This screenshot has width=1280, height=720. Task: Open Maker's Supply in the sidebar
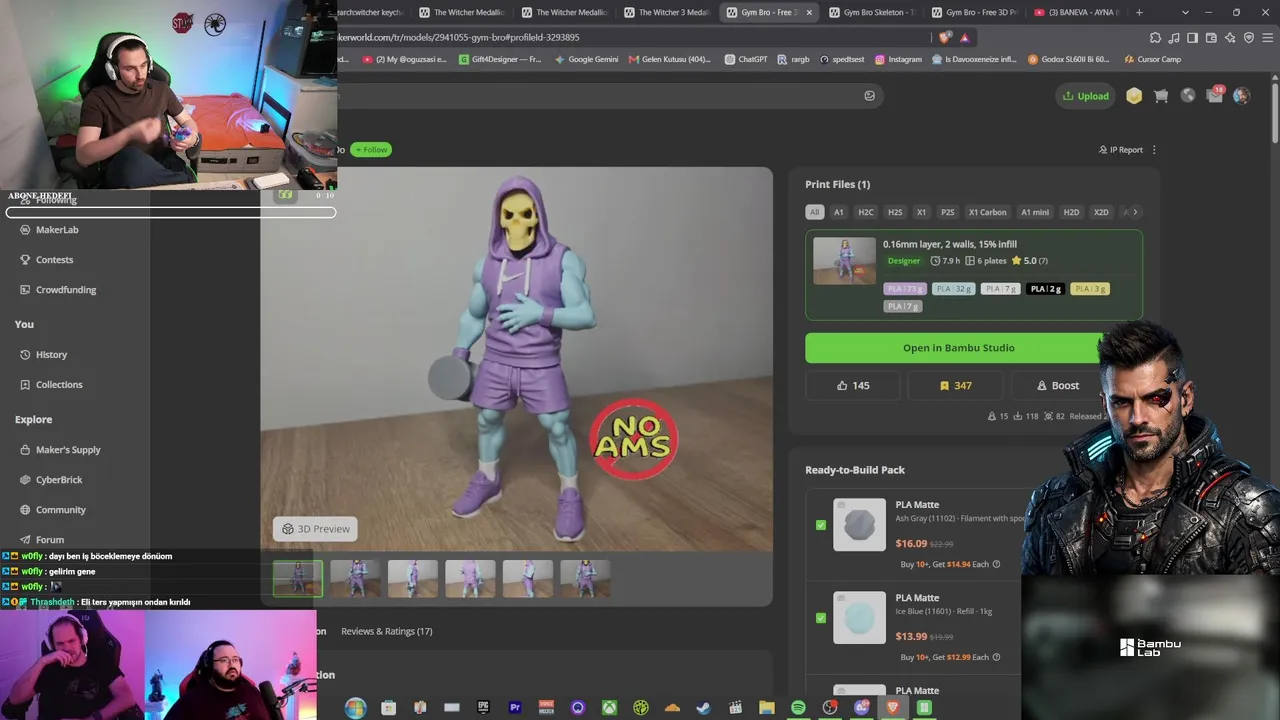click(68, 450)
